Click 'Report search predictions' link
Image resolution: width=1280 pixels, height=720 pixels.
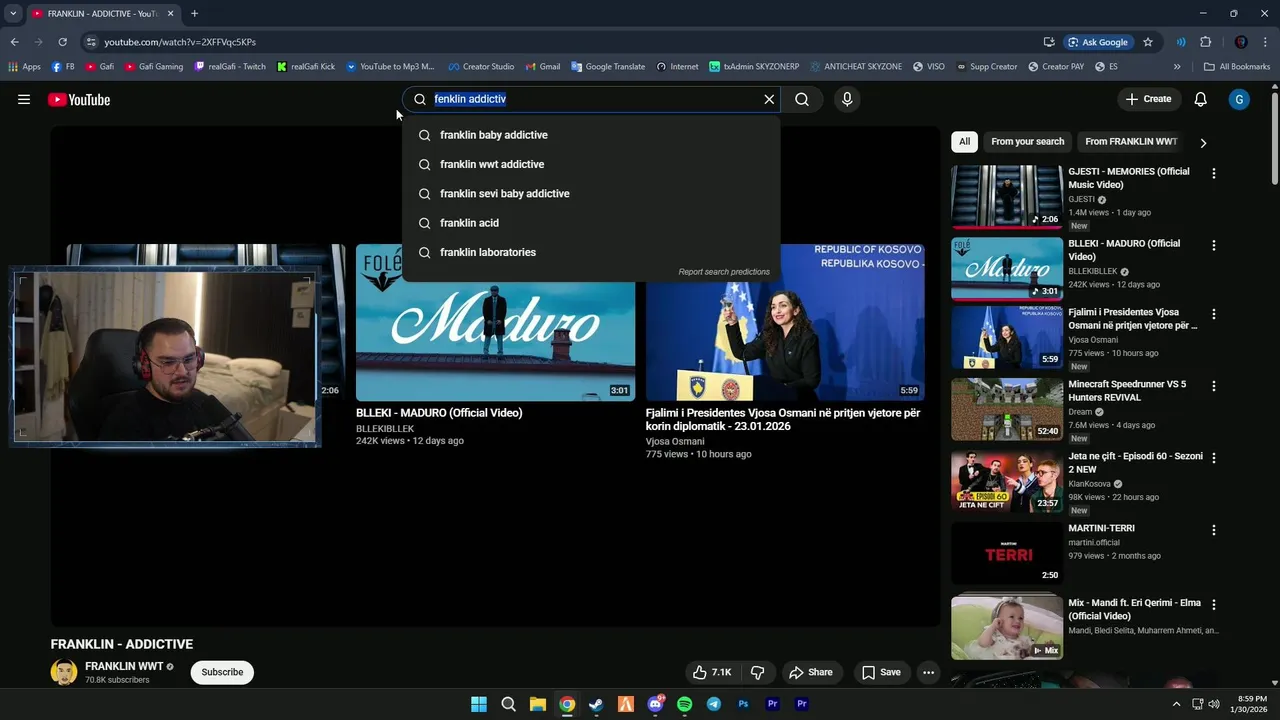(x=724, y=272)
